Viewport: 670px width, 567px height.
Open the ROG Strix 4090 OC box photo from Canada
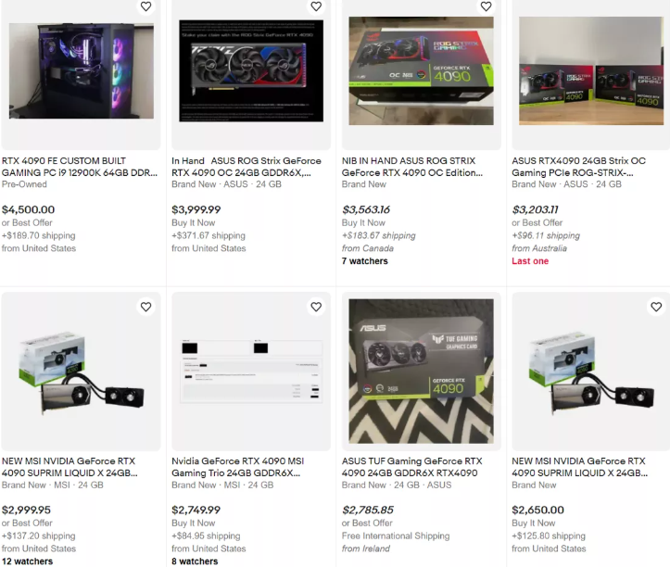[421, 71]
